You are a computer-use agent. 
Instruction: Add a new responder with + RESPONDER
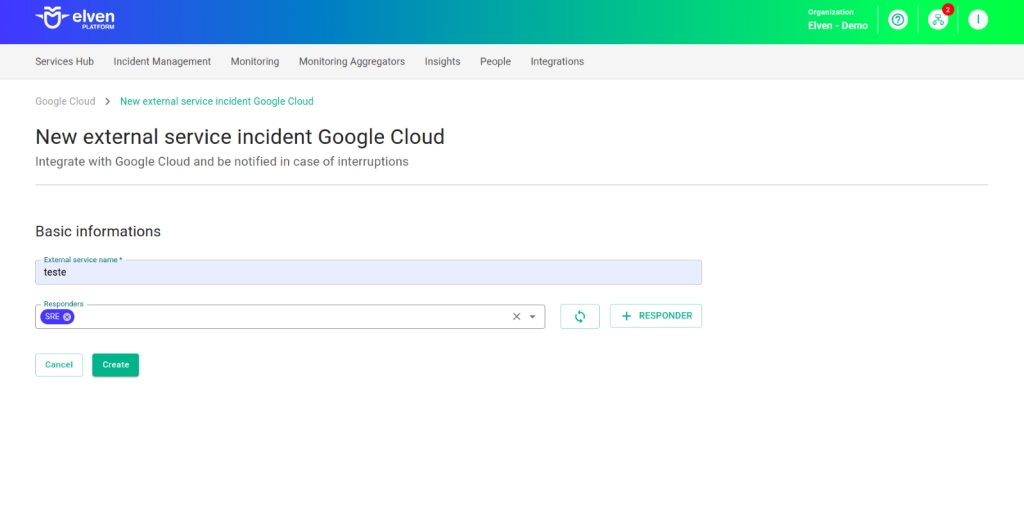coord(656,316)
